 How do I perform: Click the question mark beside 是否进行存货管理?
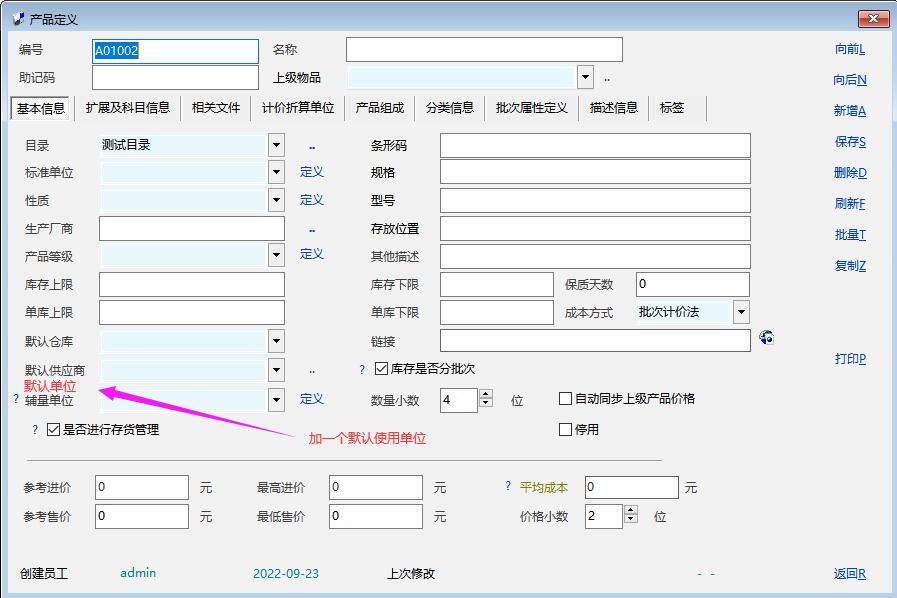tap(35, 430)
